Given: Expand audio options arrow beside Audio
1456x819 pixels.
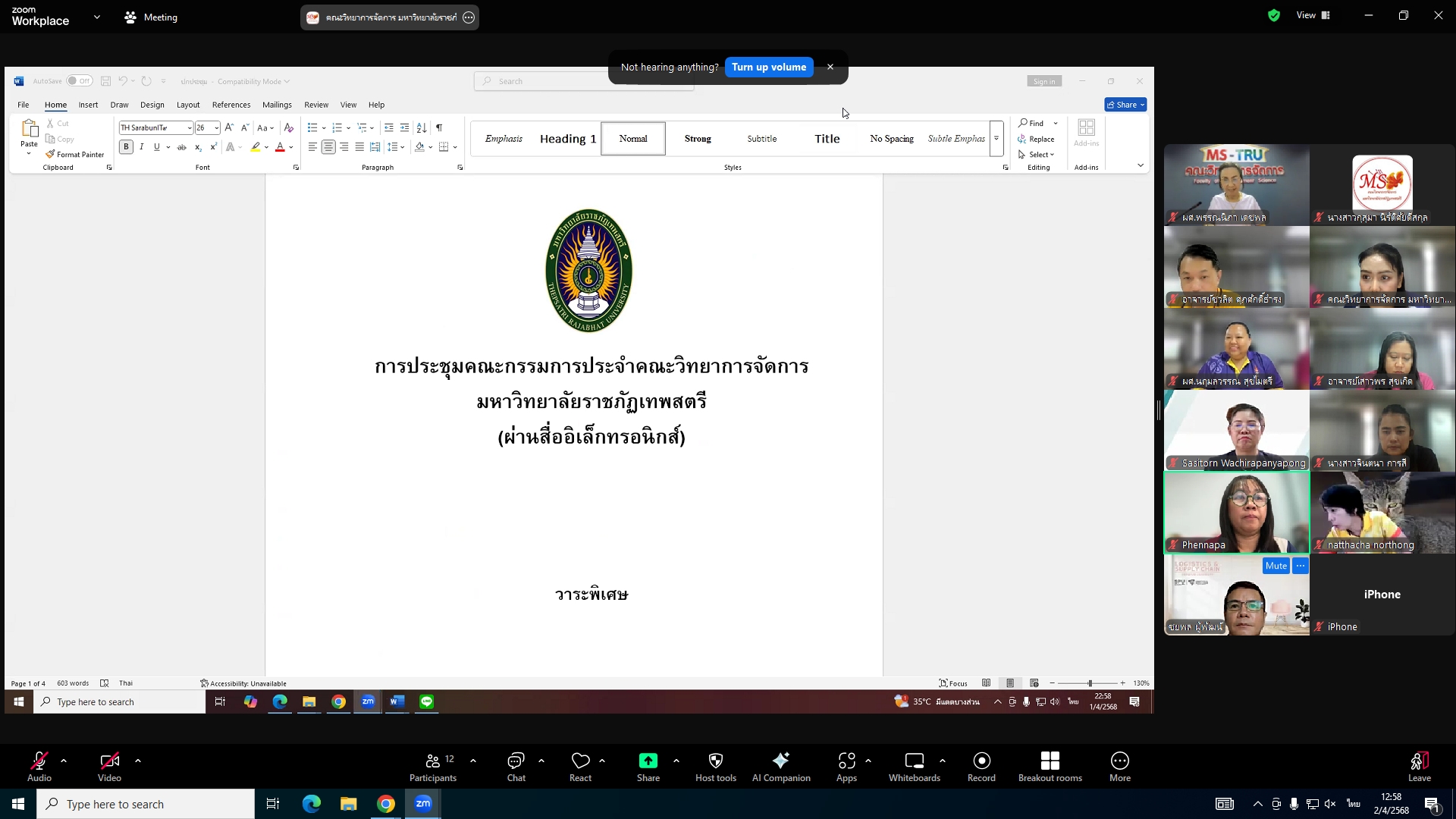Looking at the screenshot, I should pyautogui.click(x=64, y=761).
